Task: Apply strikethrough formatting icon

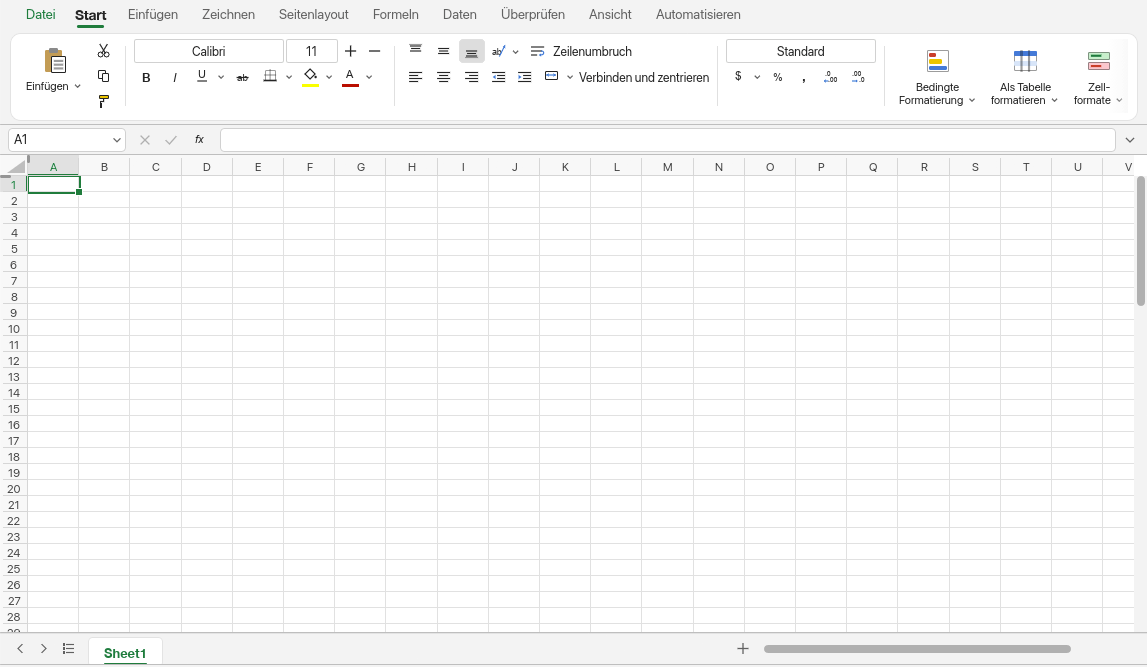Action: click(x=242, y=78)
